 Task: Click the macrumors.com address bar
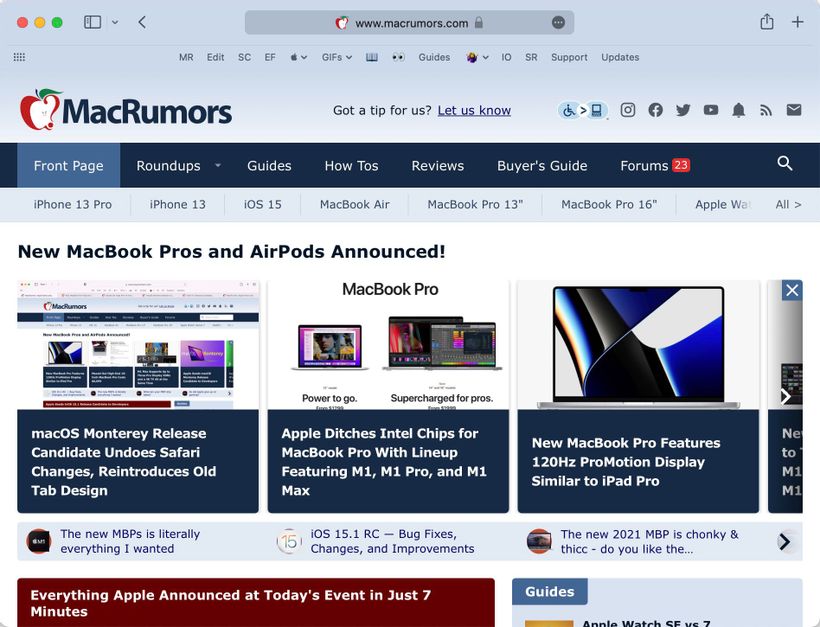(x=409, y=22)
